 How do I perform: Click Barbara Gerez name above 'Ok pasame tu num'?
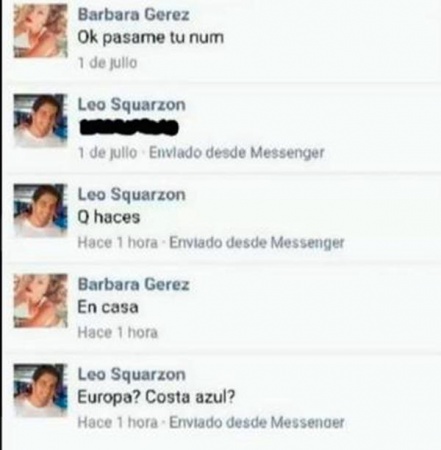(x=134, y=15)
